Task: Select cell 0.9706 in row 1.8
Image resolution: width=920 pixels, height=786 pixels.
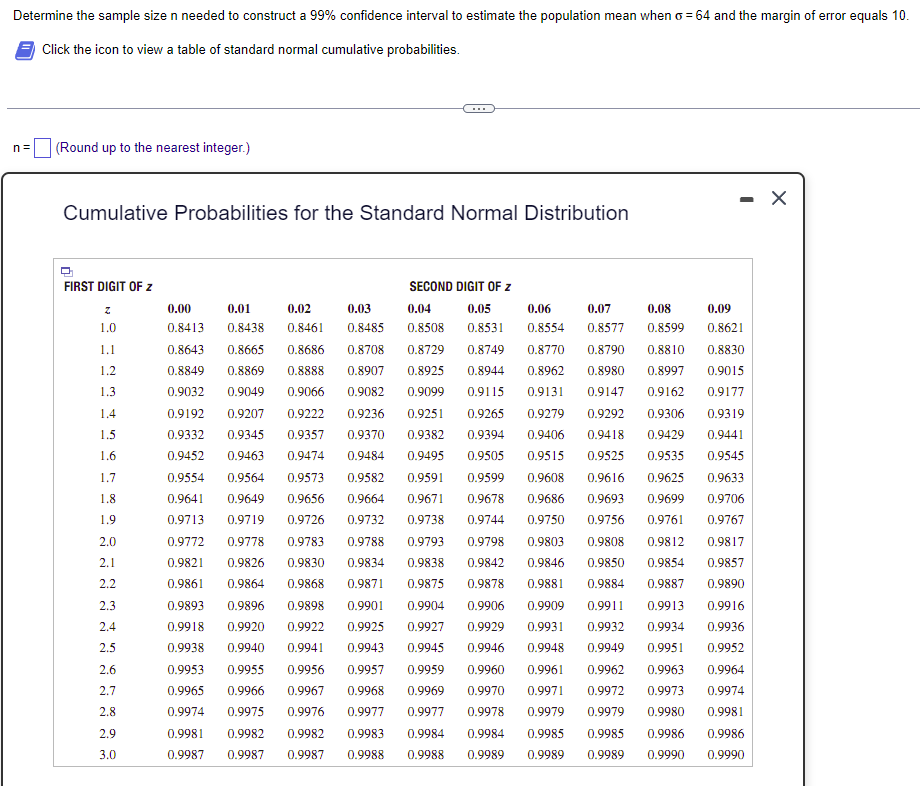Action: coord(726,499)
